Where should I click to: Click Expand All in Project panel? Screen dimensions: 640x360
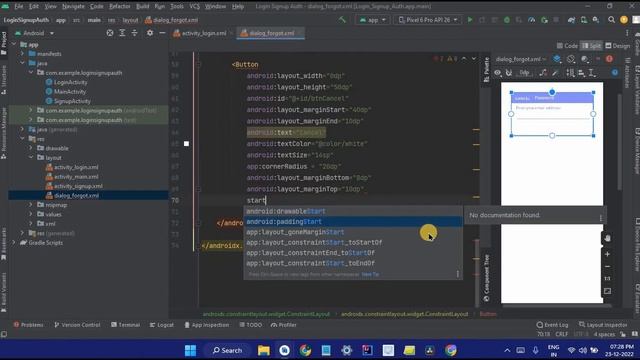click(122, 33)
